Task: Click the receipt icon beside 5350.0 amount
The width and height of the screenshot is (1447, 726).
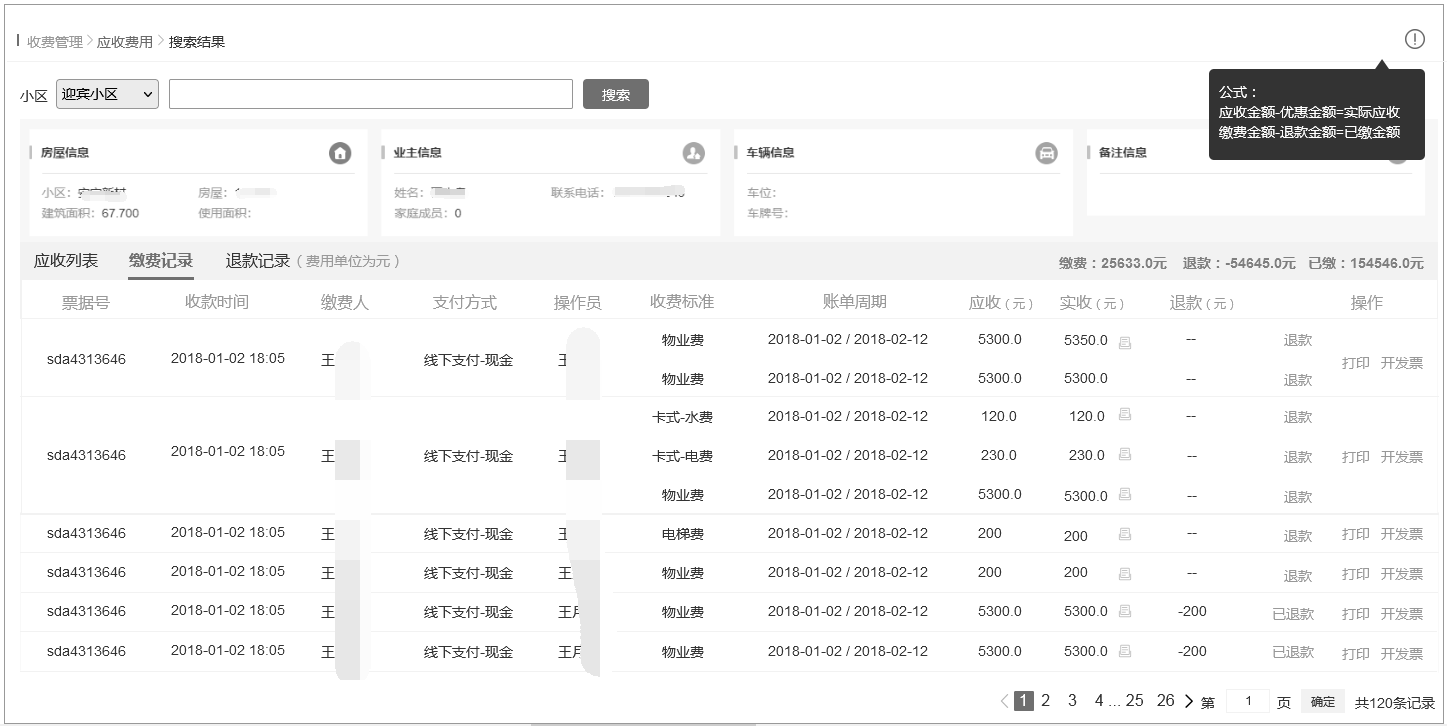Action: click(x=1124, y=340)
